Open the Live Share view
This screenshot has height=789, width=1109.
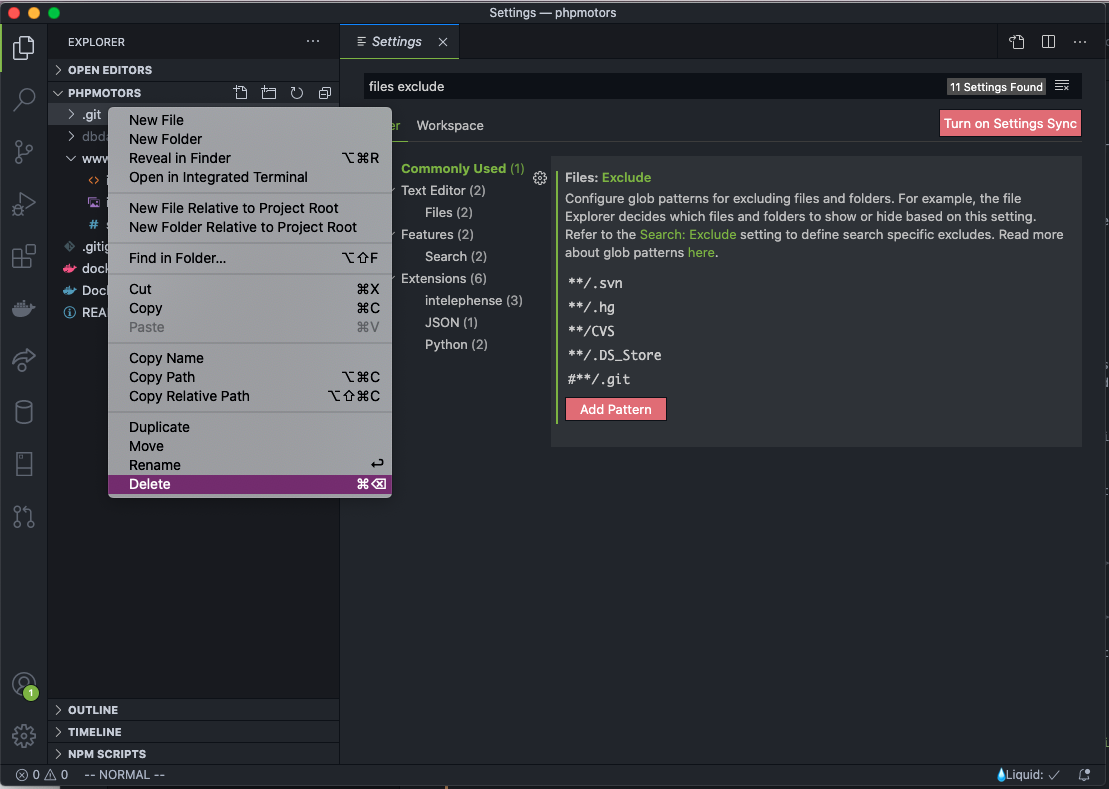pyautogui.click(x=23, y=360)
